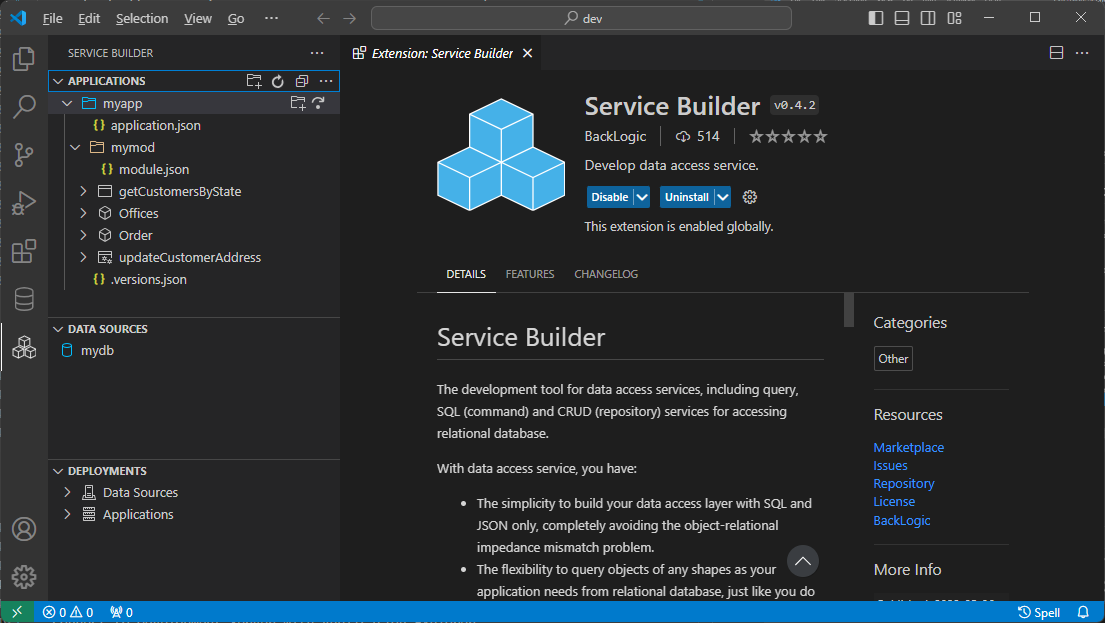This screenshot has width=1105, height=623.
Task: Toggle the secondary side bar
Action: click(928, 18)
